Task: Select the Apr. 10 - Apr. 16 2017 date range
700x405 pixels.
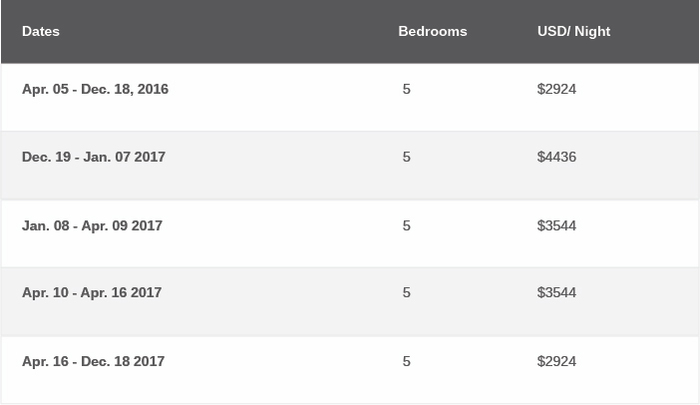Action: pos(92,292)
